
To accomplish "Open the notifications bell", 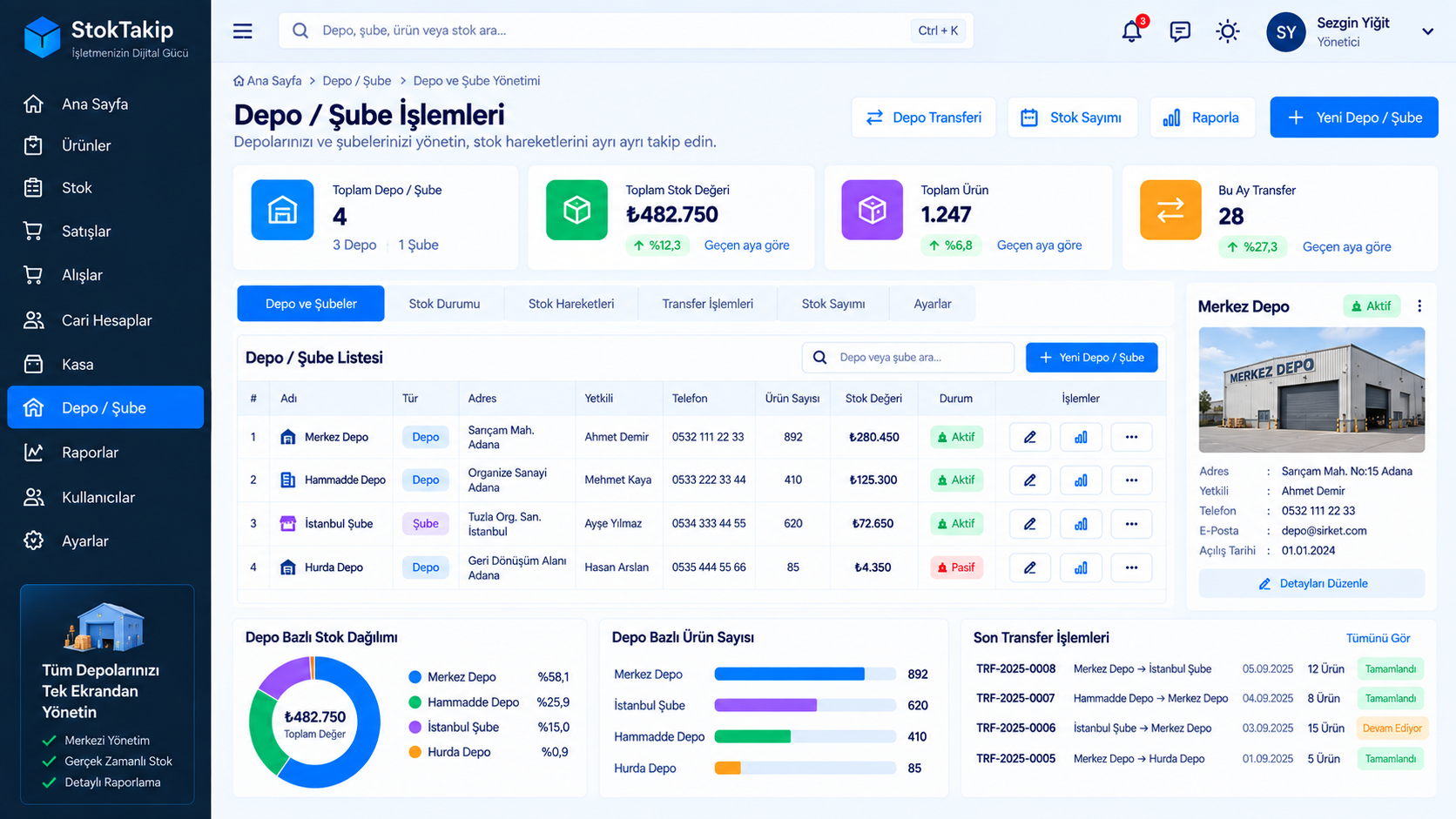I will point(1132,31).
